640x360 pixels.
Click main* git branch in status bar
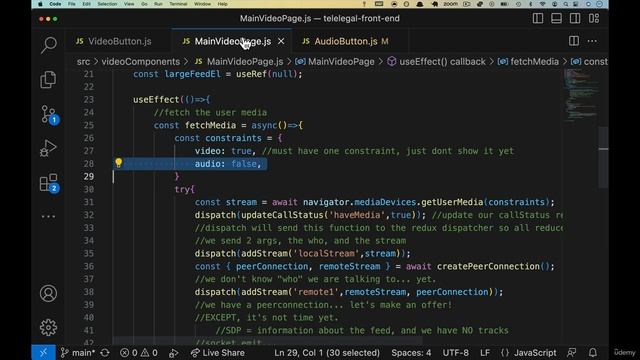click(78, 353)
